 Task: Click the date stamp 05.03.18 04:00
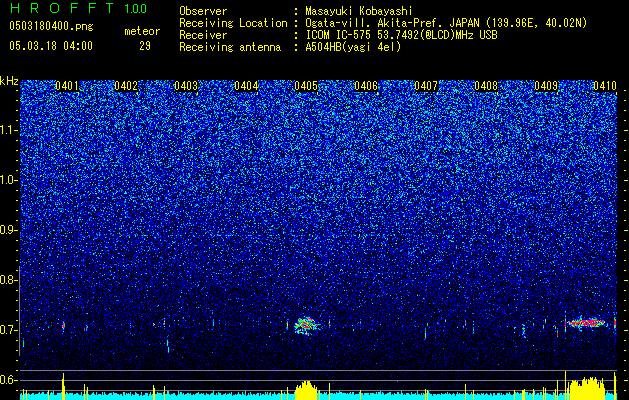pos(51,45)
